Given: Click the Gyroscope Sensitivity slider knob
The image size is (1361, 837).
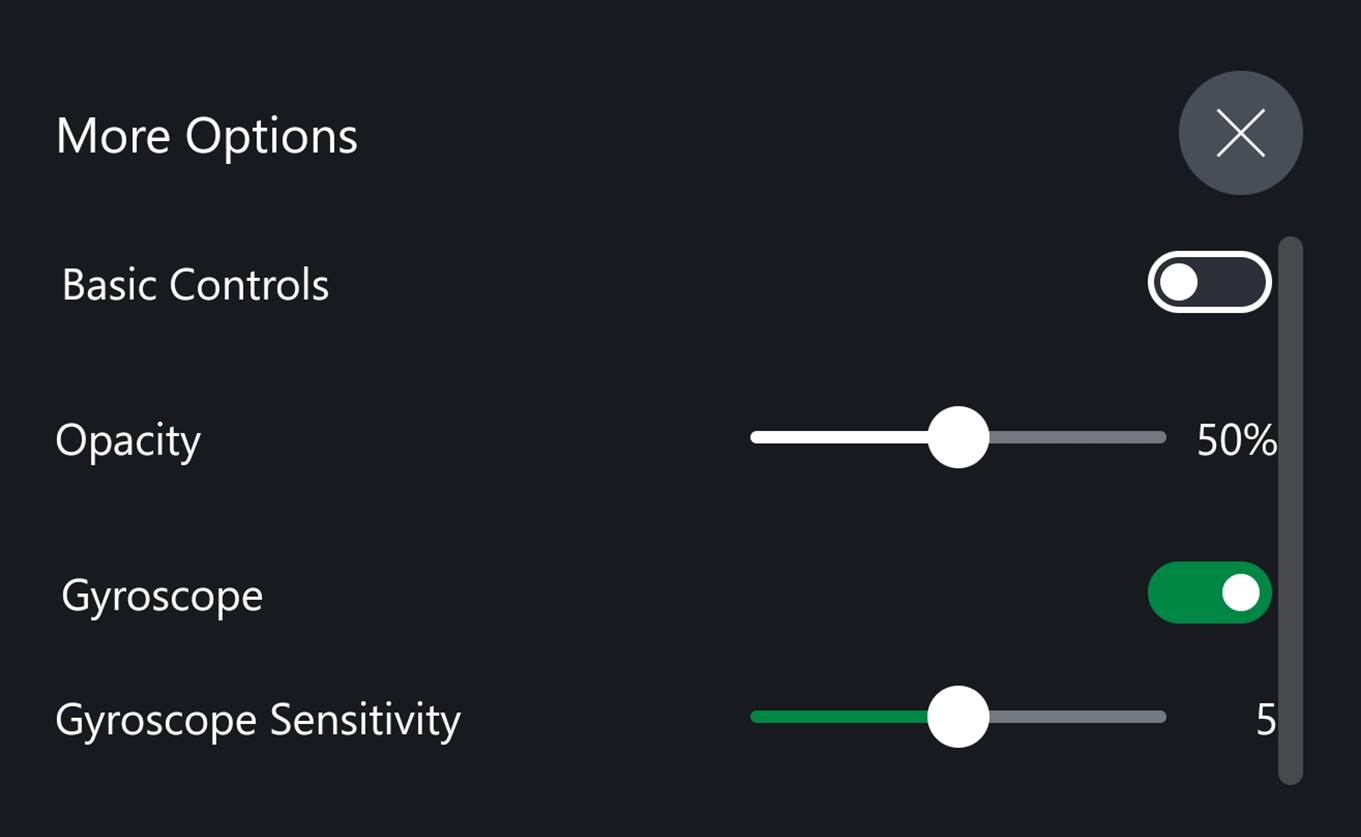Looking at the screenshot, I should click(x=958, y=716).
